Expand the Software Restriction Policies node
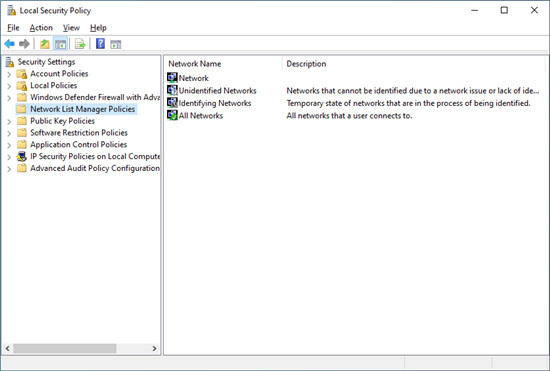This screenshot has height=371, width=550. pyautogui.click(x=9, y=134)
